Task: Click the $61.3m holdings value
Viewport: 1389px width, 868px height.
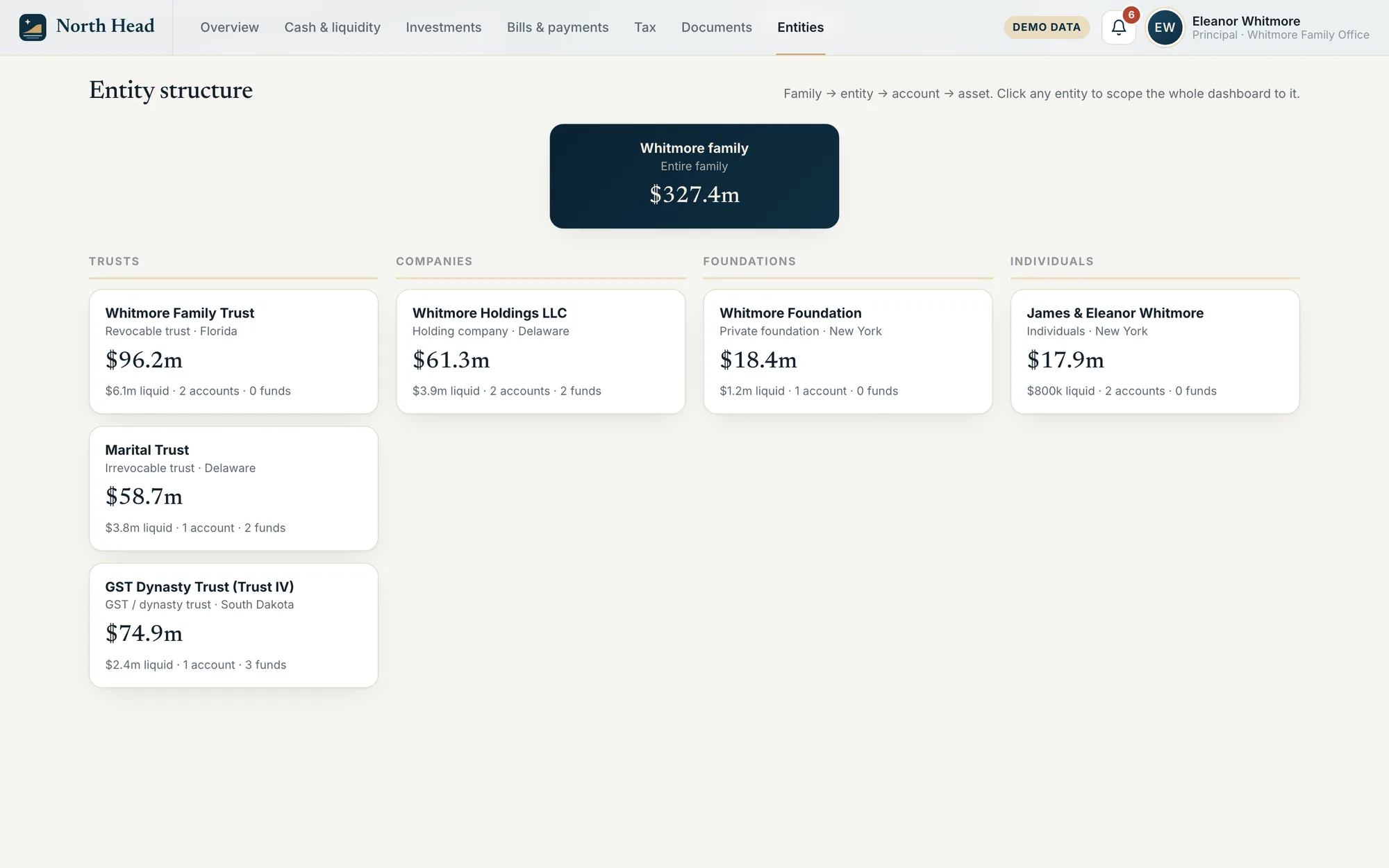Action: [x=451, y=360]
